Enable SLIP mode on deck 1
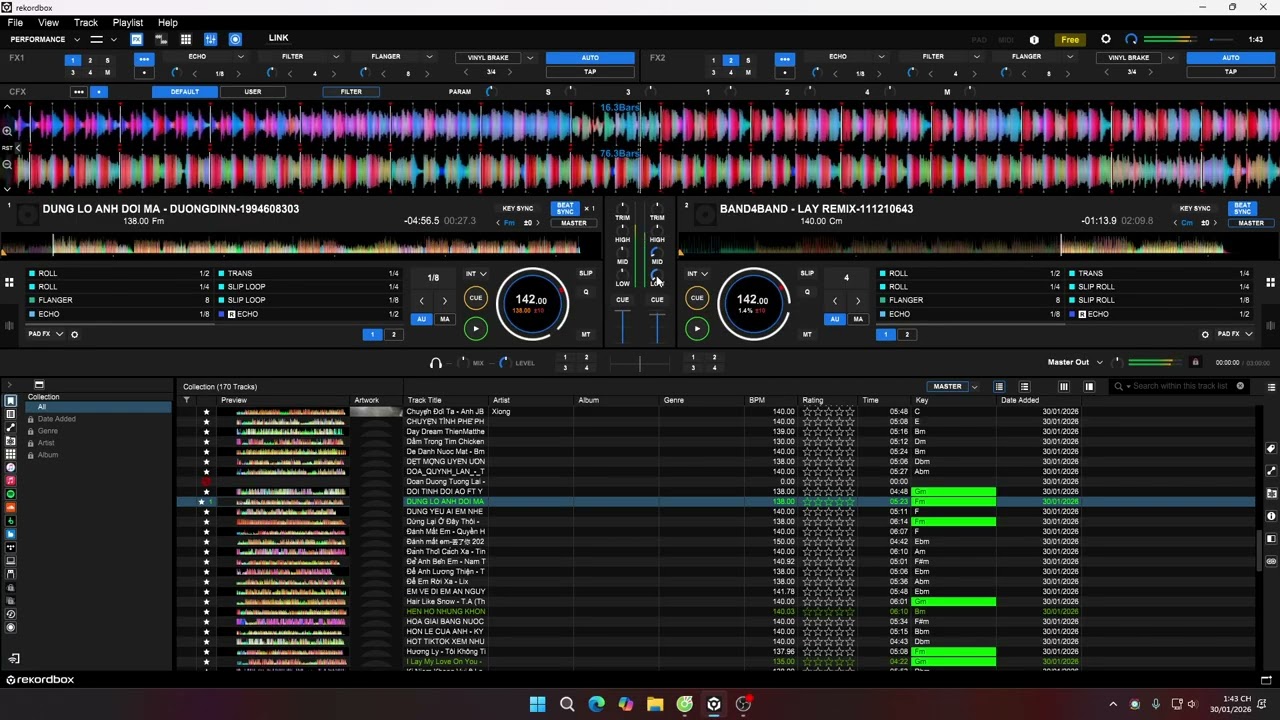Image resolution: width=1280 pixels, height=720 pixels. [x=586, y=273]
